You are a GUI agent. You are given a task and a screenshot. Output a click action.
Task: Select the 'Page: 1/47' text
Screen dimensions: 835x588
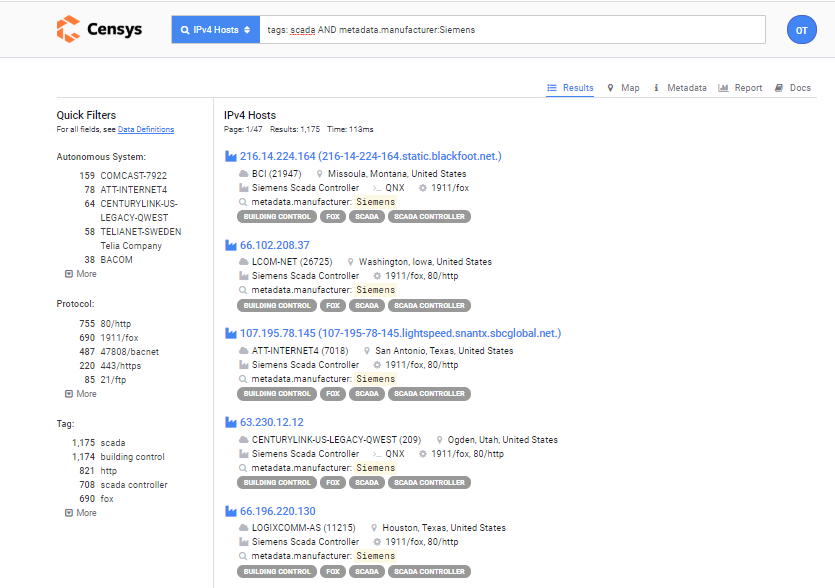[x=243, y=129]
